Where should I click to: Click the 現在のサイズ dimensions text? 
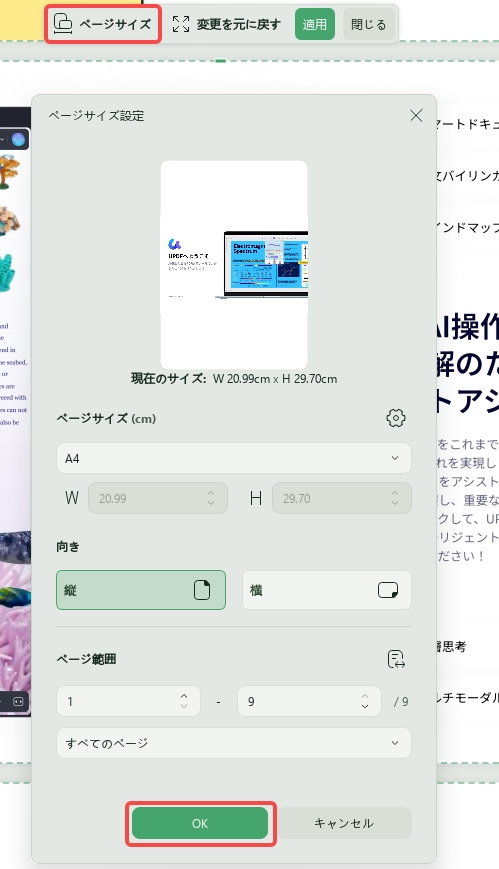(x=234, y=379)
